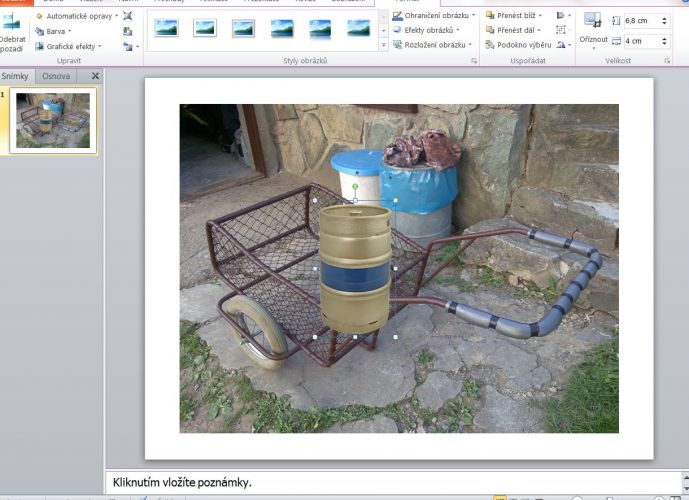Switch to the Snímky slides tab
689x500 pixels.
click(x=15, y=76)
